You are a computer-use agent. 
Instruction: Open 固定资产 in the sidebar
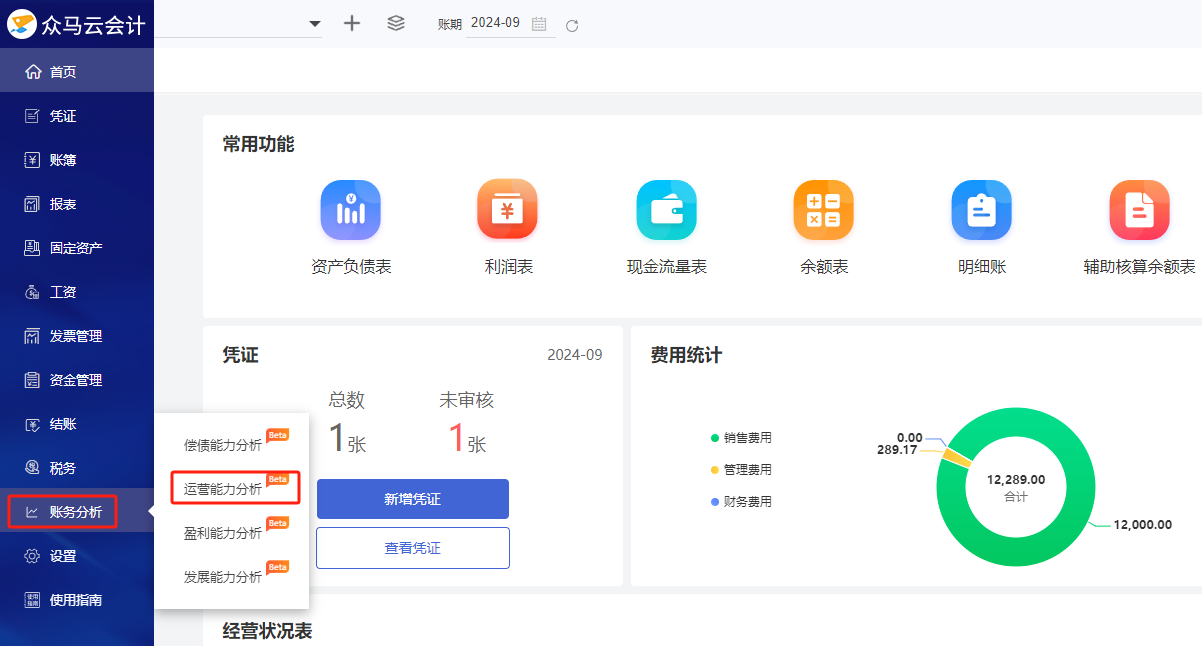[77, 248]
